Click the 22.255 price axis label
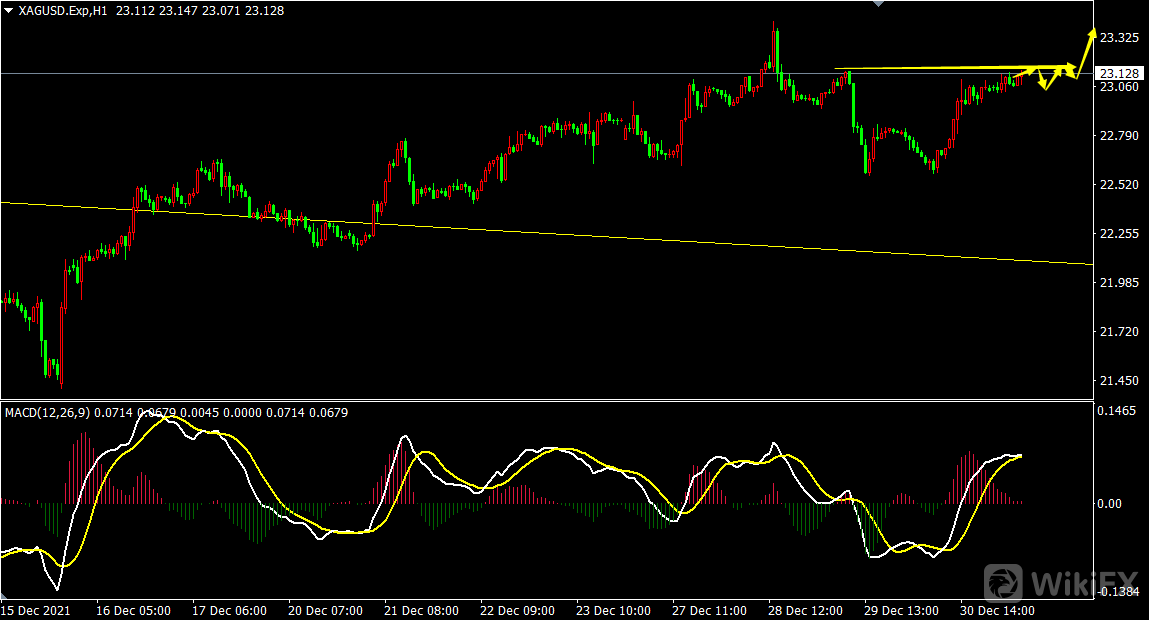 pos(1119,234)
